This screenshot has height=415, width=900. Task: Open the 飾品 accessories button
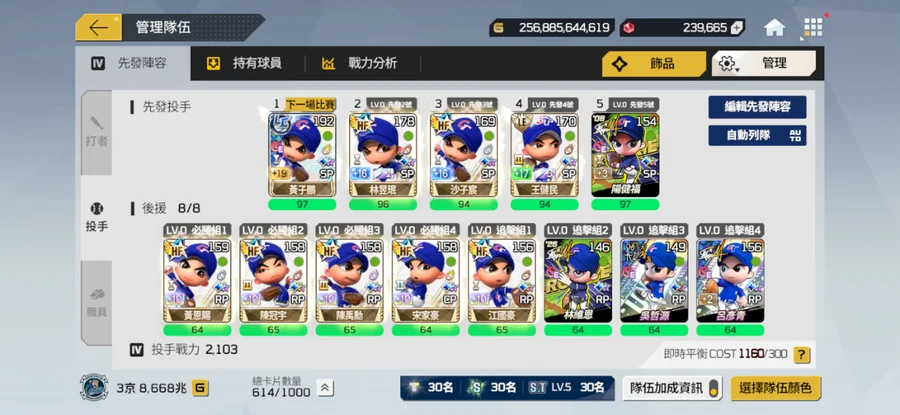(654, 64)
